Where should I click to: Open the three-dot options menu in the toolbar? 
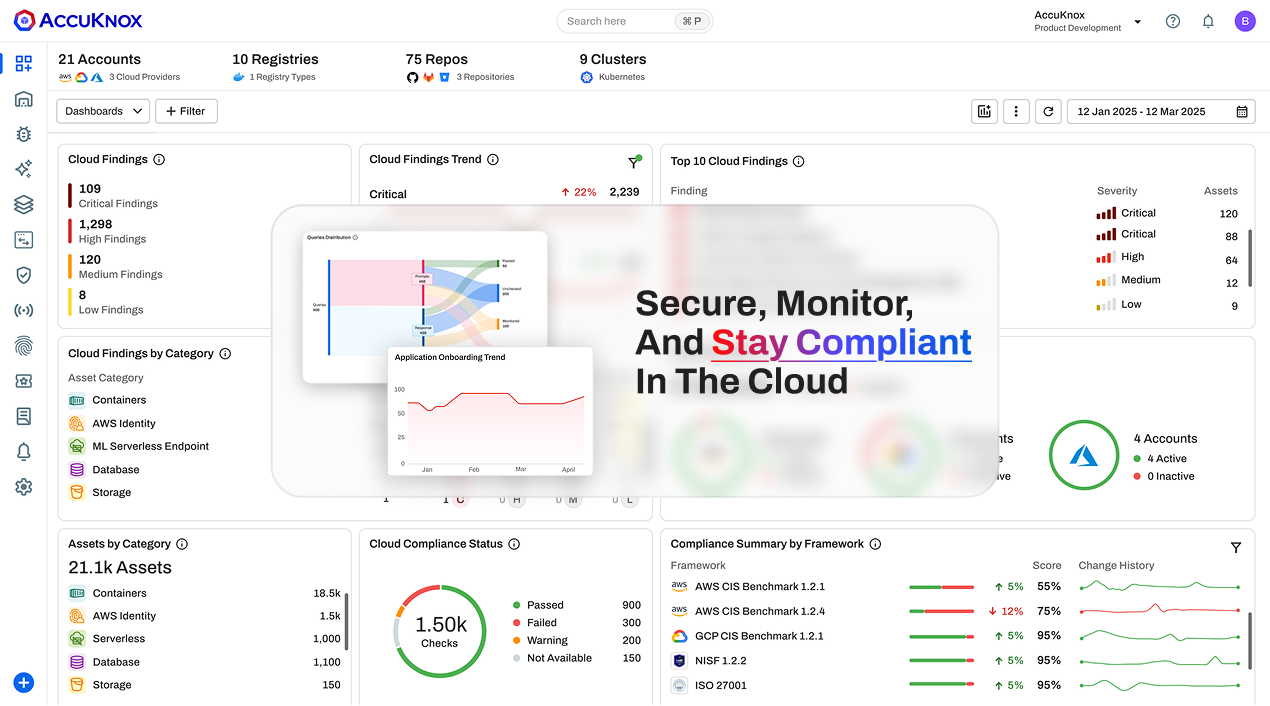pos(1016,111)
